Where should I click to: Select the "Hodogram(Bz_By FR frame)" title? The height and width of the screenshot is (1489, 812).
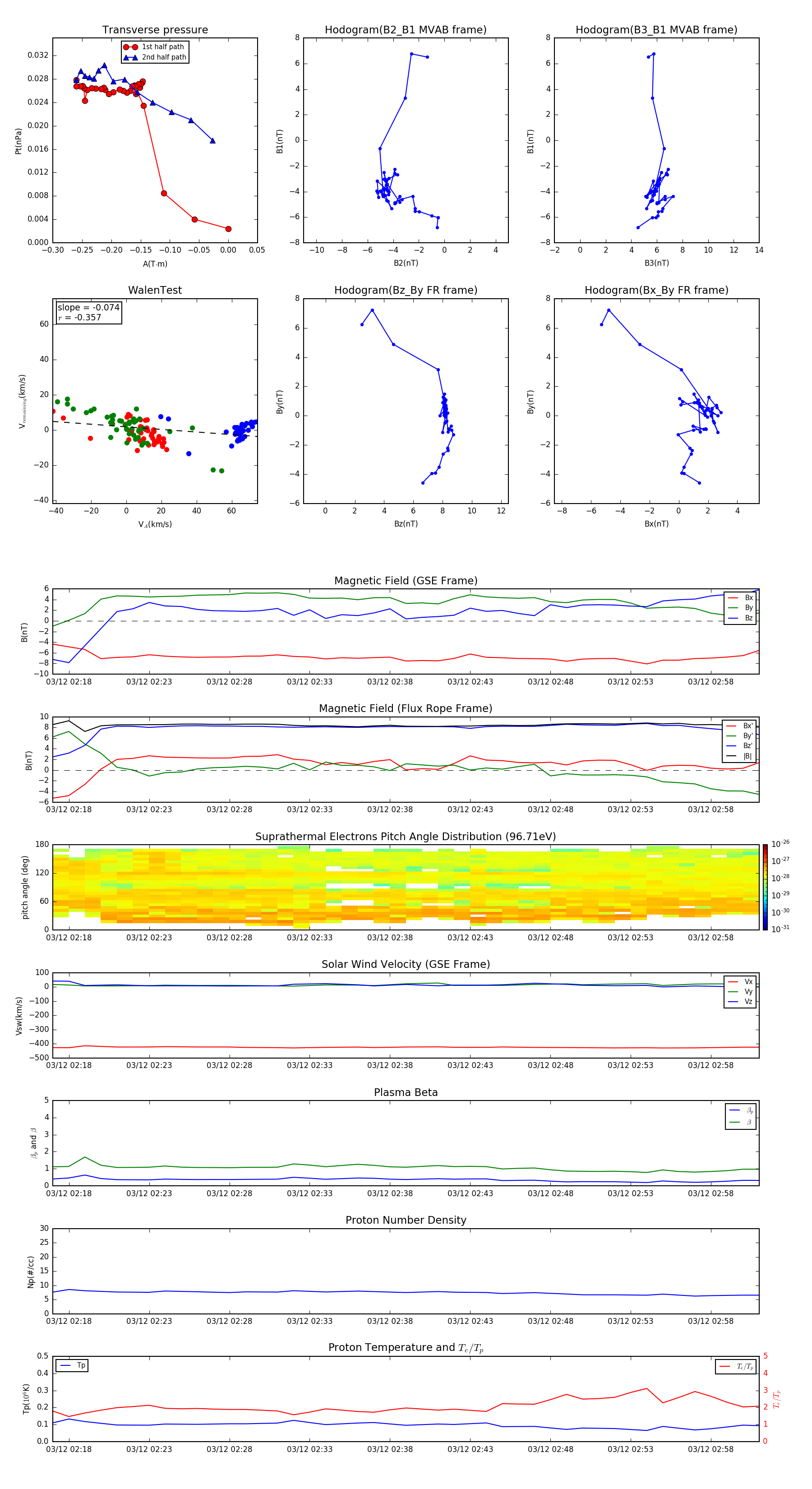[406, 290]
